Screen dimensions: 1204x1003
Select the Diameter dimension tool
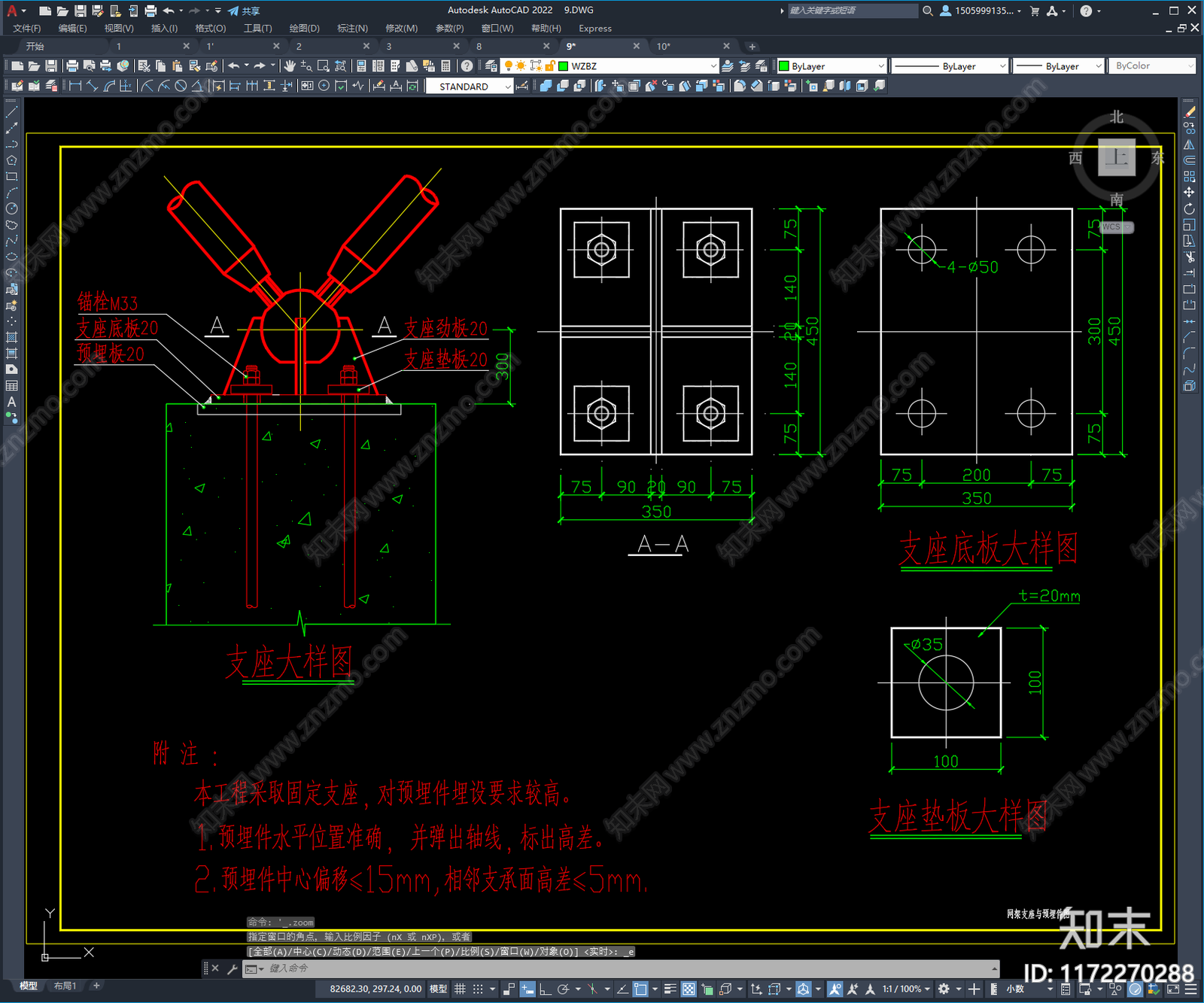181,86
